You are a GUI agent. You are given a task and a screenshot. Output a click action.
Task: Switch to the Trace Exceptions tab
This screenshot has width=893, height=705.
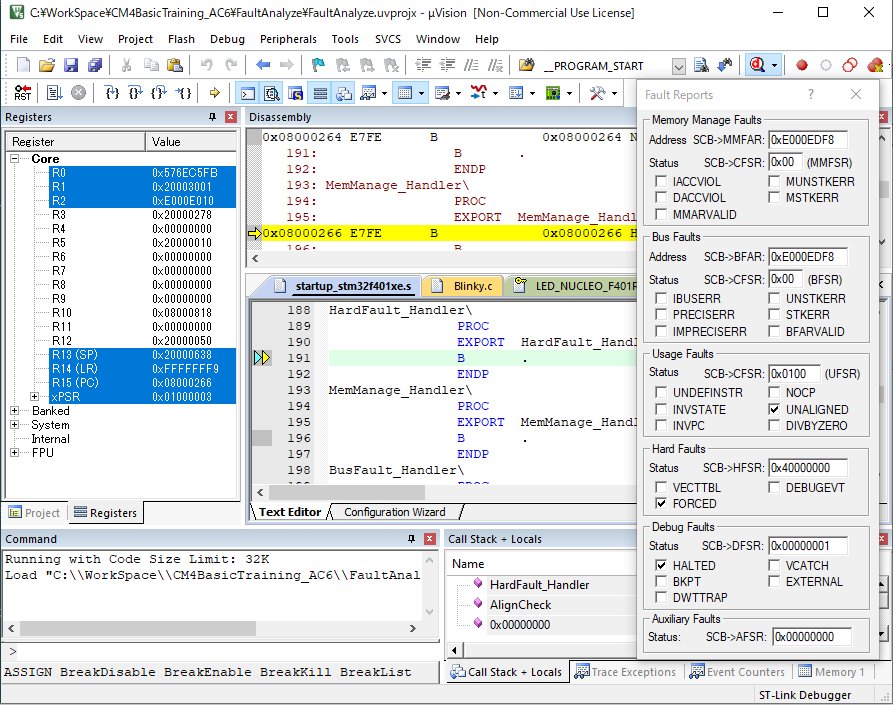(625, 672)
